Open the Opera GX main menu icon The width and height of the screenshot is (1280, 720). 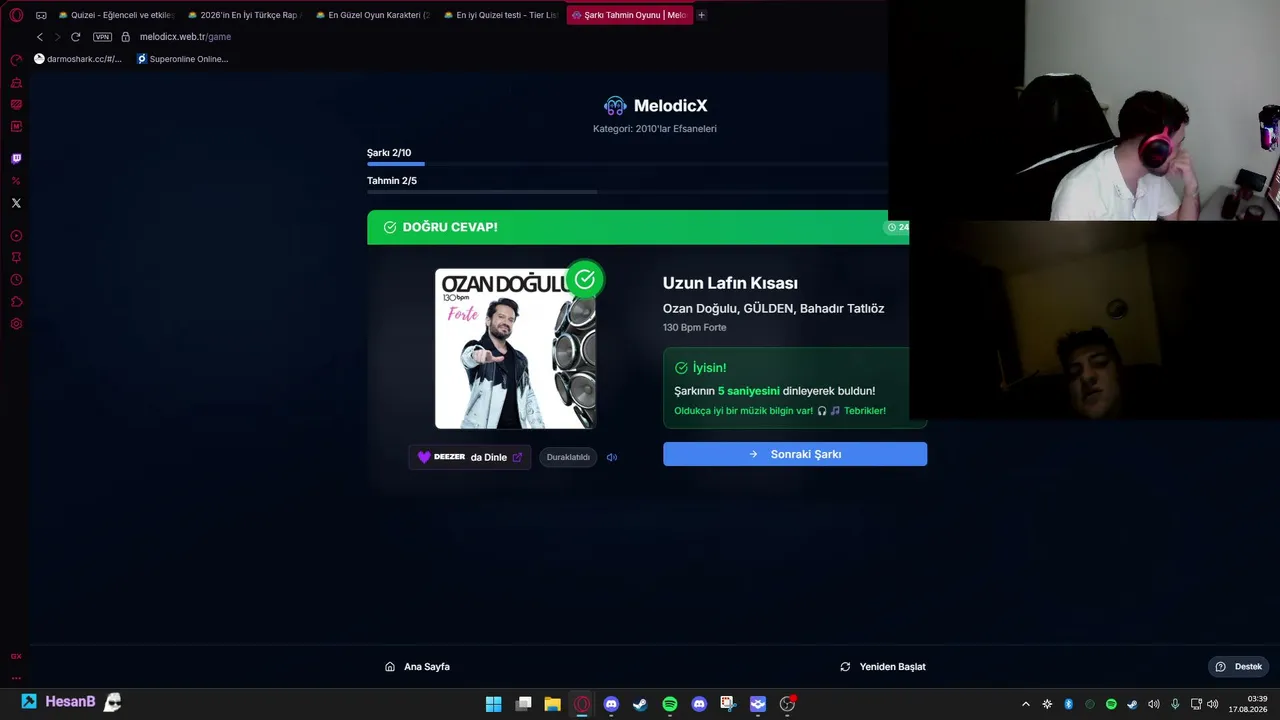click(x=16, y=15)
